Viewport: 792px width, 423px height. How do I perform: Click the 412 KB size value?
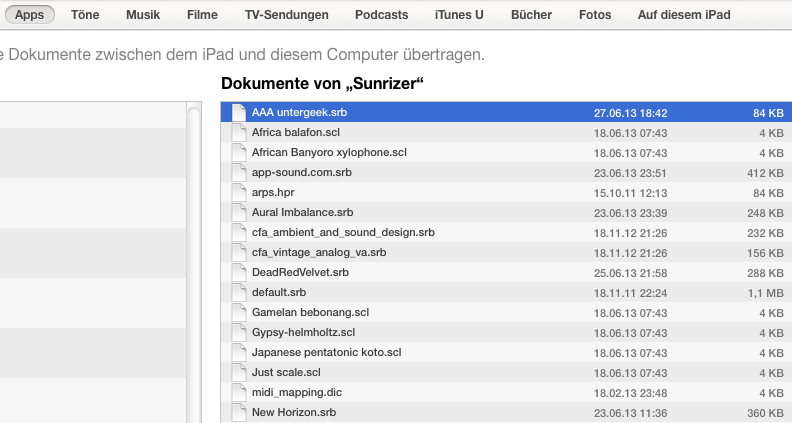tap(765, 173)
